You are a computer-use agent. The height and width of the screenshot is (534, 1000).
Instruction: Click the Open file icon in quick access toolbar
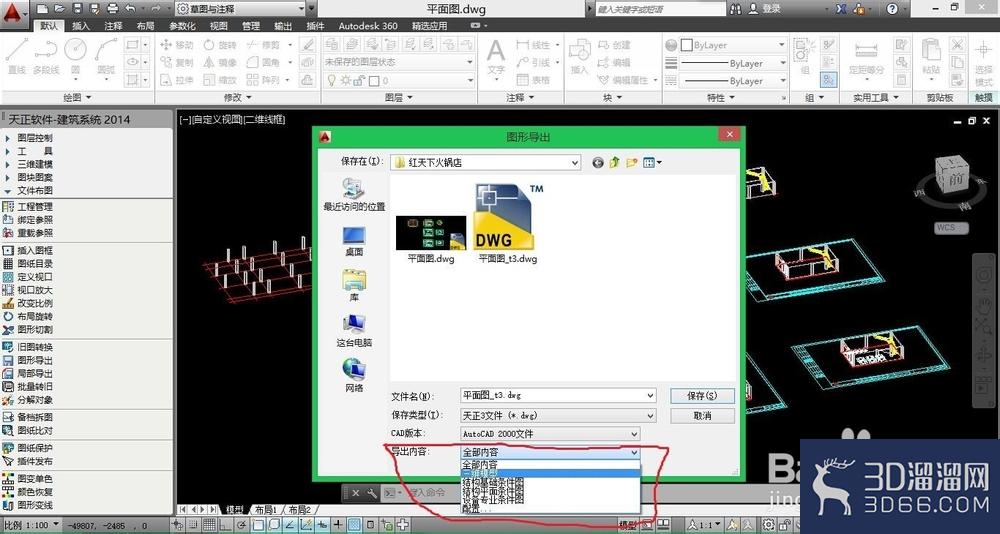(59, 9)
